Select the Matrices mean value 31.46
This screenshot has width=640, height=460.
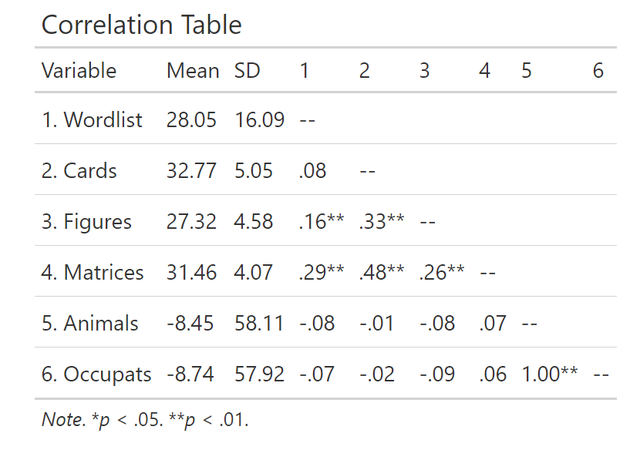(x=192, y=272)
